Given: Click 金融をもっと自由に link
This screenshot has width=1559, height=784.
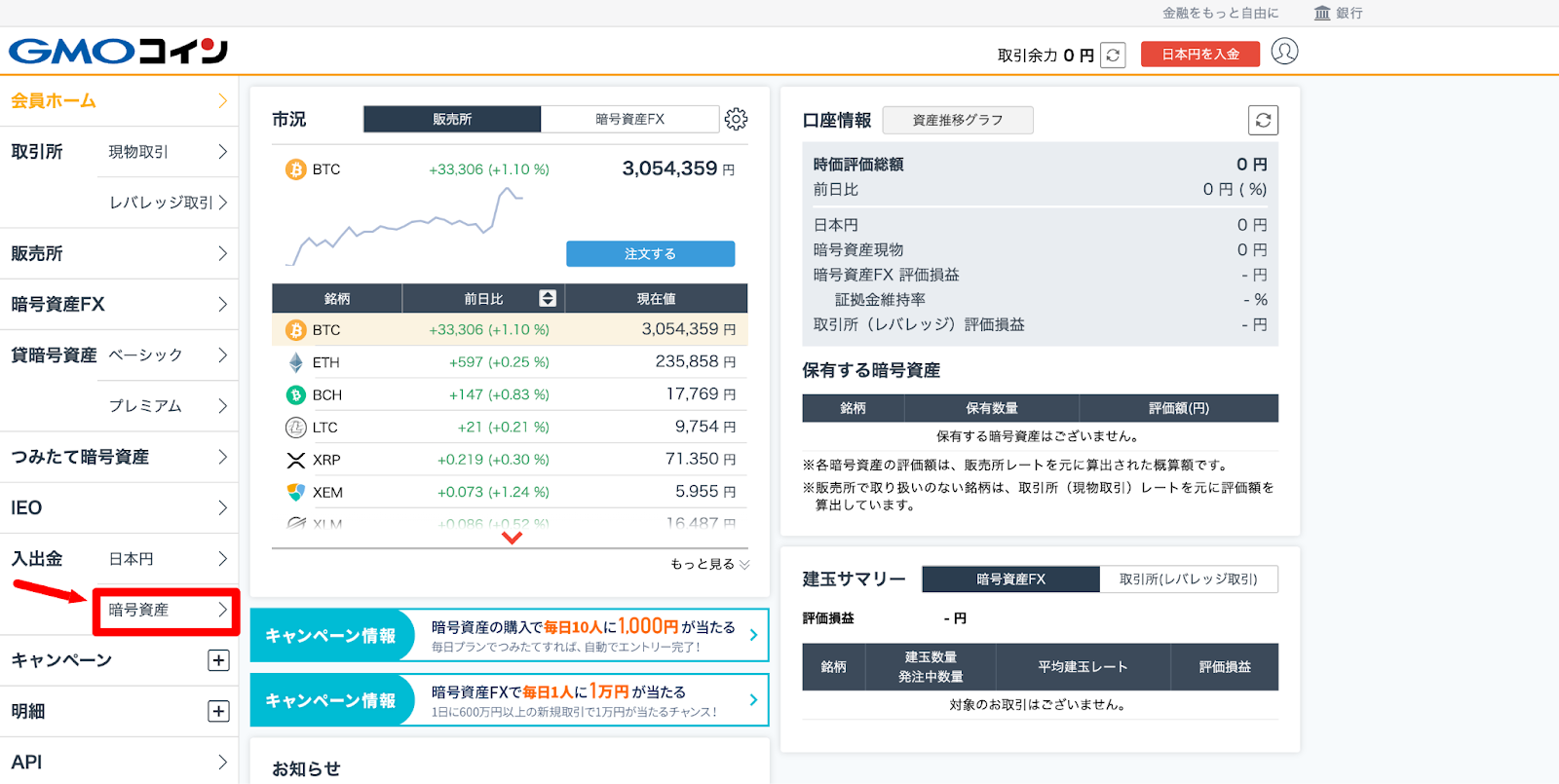Looking at the screenshot, I should [x=1220, y=13].
